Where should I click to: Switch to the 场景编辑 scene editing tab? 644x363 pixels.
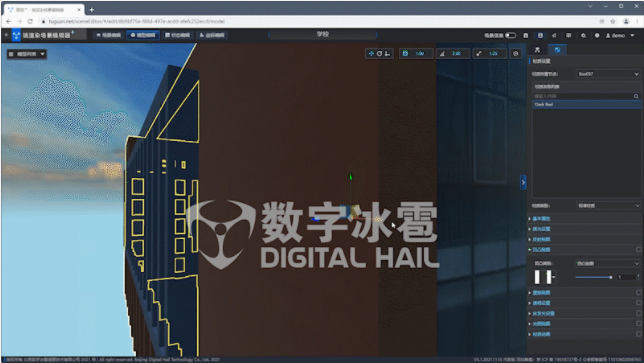click(109, 35)
